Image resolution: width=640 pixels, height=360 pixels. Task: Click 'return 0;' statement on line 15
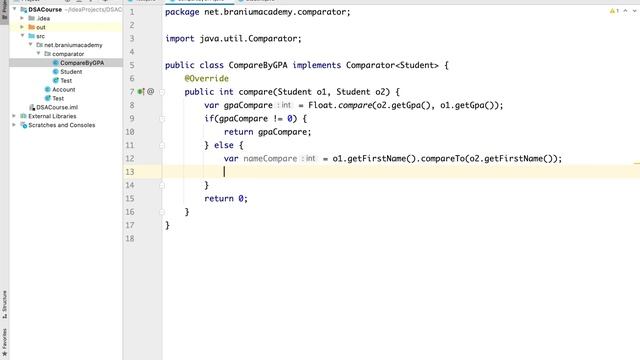click(x=226, y=198)
